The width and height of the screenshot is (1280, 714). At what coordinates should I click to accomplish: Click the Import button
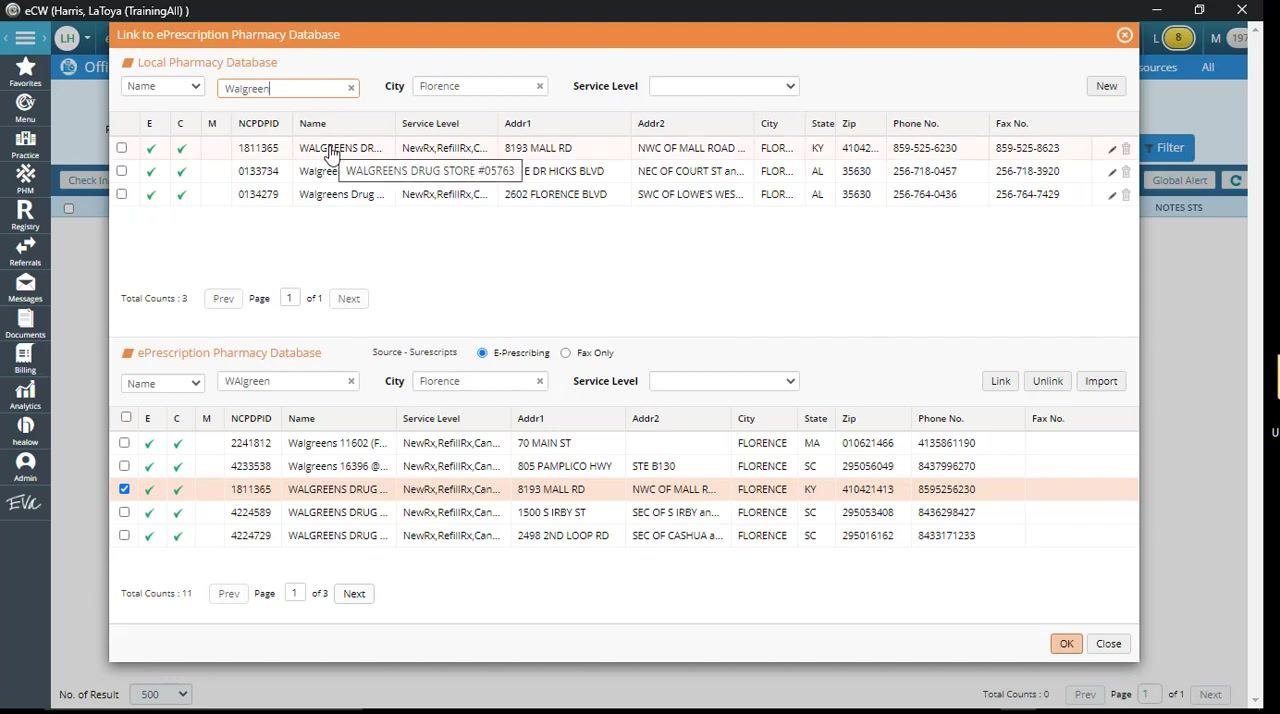tap(1101, 381)
